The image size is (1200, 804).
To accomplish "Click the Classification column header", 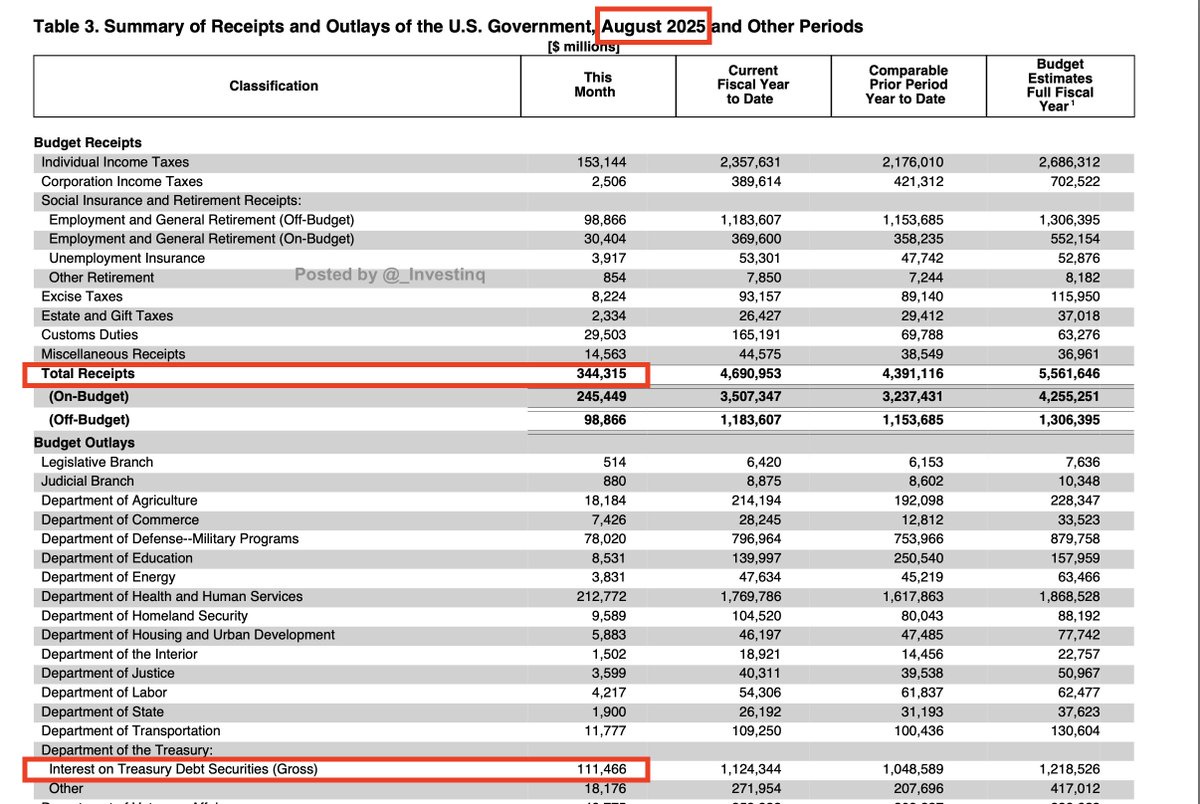I will (x=273, y=86).
